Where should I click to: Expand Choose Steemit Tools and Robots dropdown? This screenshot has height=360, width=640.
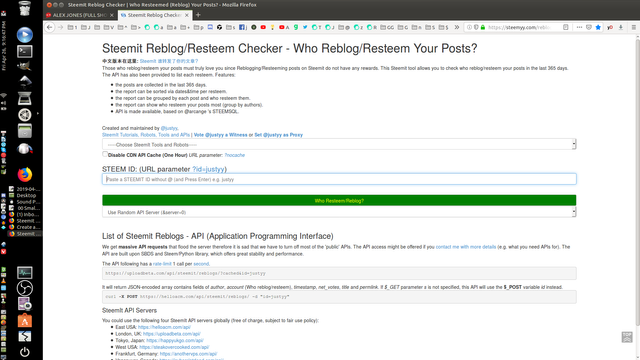click(339, 144)
